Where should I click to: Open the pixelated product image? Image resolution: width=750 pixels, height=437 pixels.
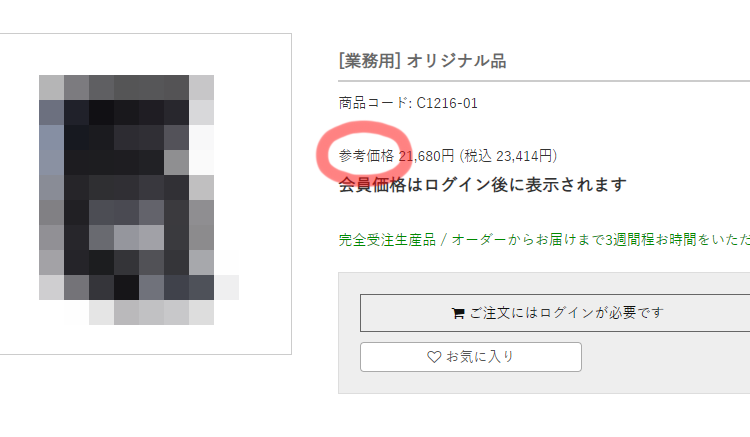coord(139,199)
